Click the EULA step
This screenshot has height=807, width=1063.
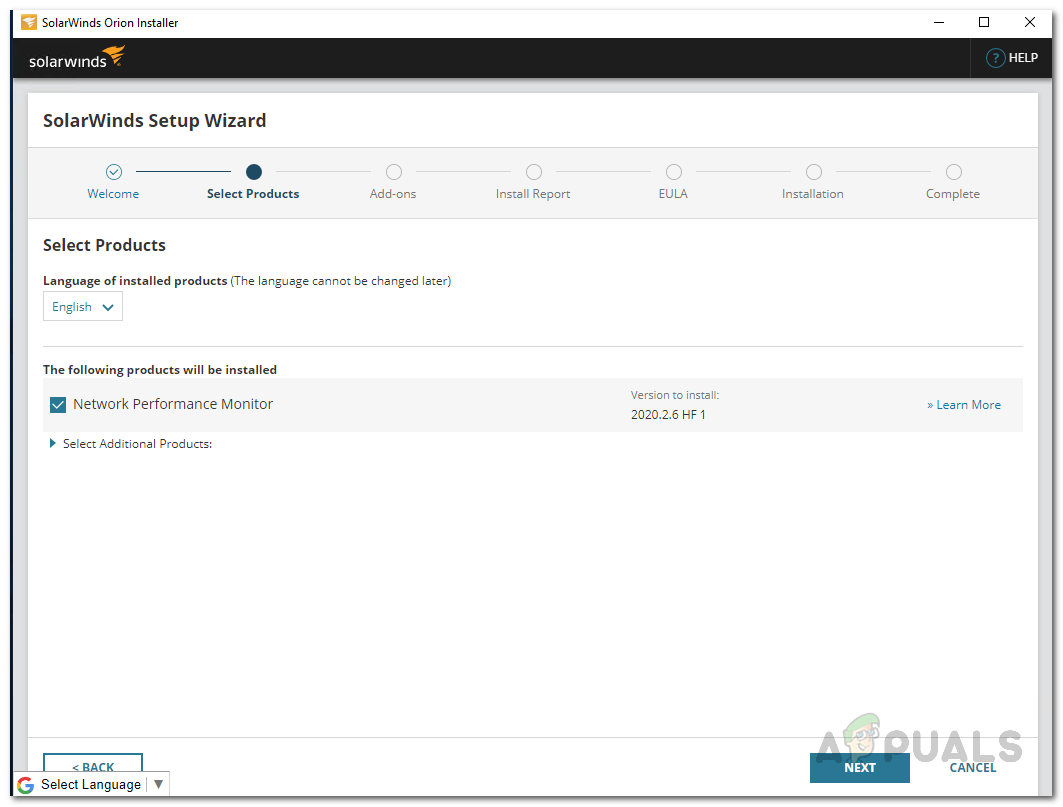click(x=673, y=182)
